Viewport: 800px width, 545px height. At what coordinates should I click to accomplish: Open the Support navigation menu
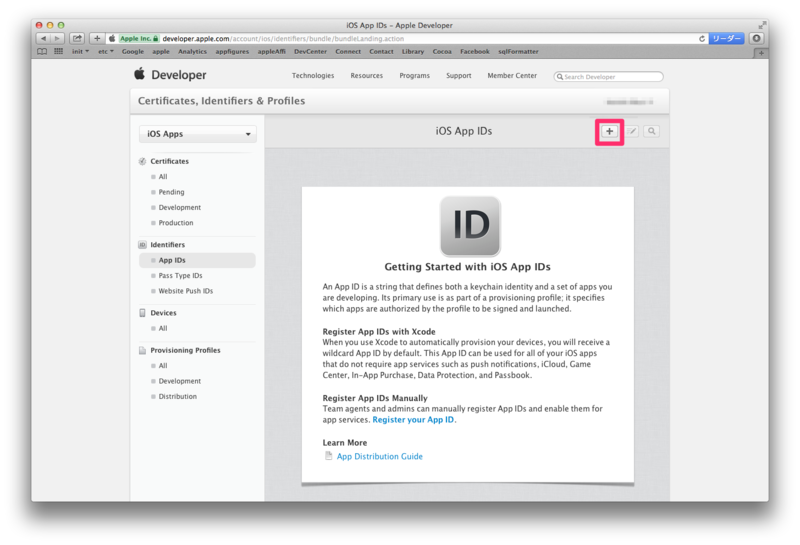459,76
